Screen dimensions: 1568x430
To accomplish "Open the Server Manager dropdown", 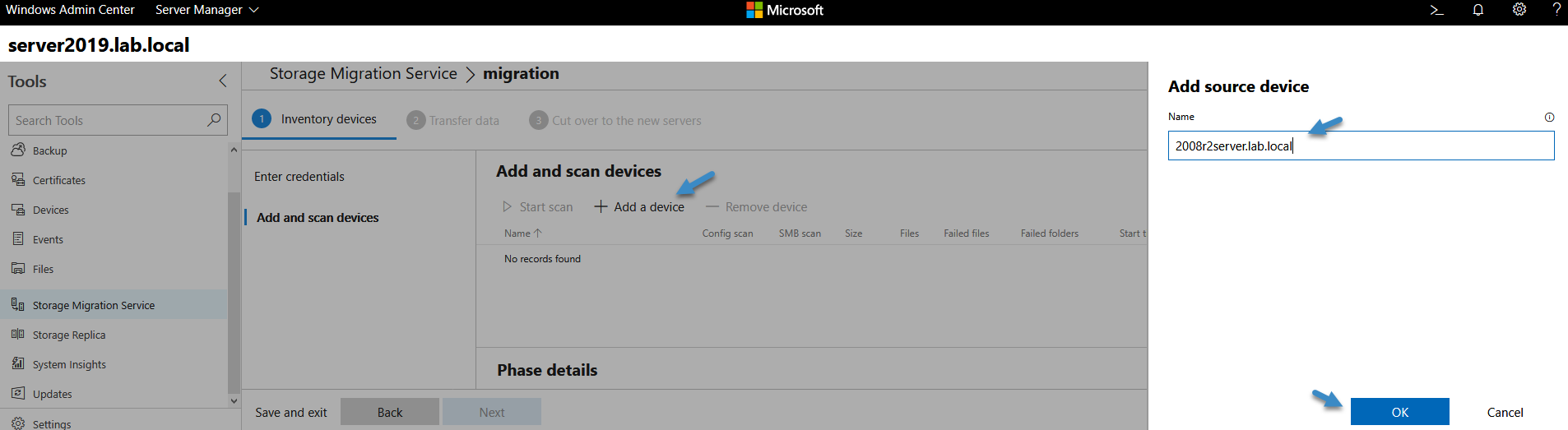I will point(207,10).
